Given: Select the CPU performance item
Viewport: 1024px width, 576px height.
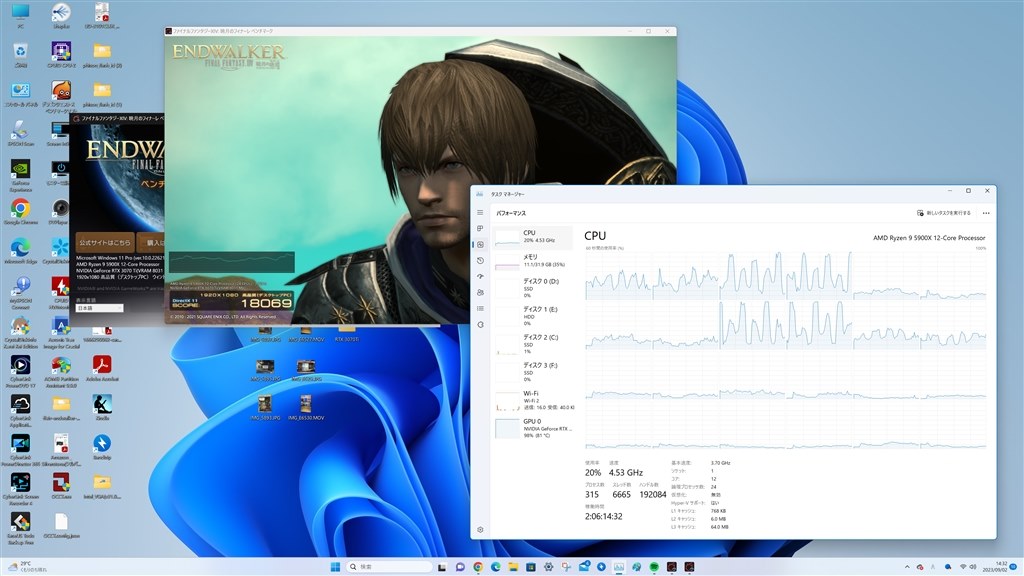Looking at the screenshot, I should click(x=533, y=237).
